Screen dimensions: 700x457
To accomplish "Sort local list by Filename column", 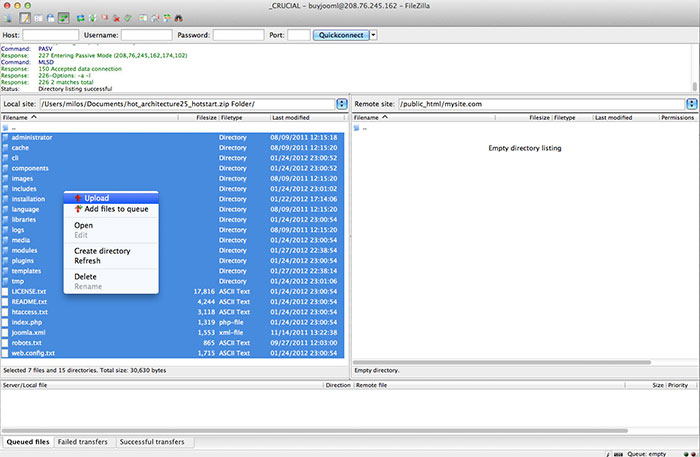I will (x=89, y=117).
